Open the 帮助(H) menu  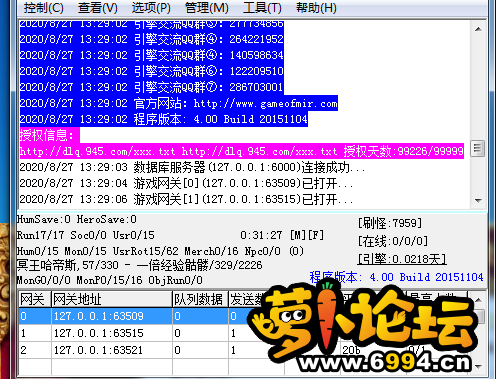coord(316,8)
